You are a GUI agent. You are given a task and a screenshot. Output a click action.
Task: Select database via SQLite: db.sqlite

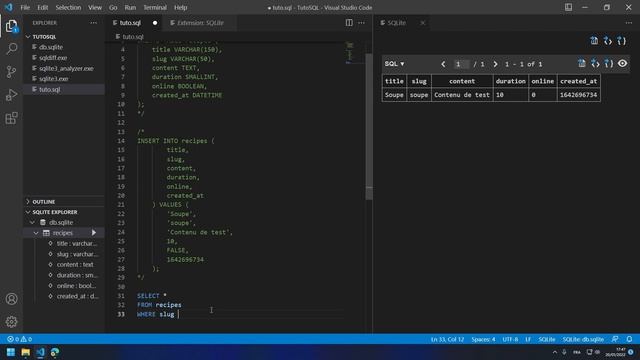583,339
